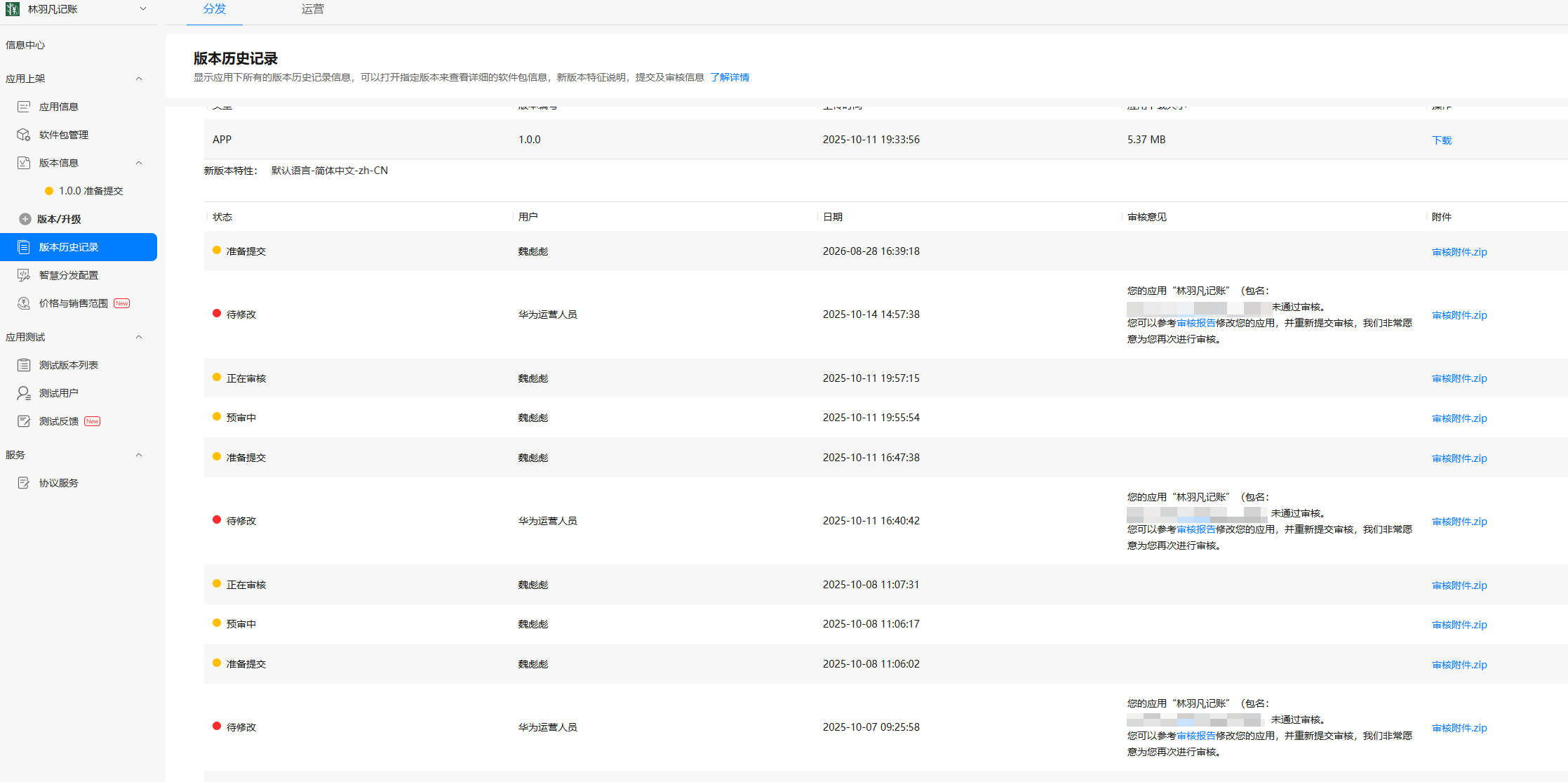This screenshot has height=782, width=1568.
Task: Click the date 2025-10-08 11:06:02
Action: pyautogui.click(x=871, y=664)
